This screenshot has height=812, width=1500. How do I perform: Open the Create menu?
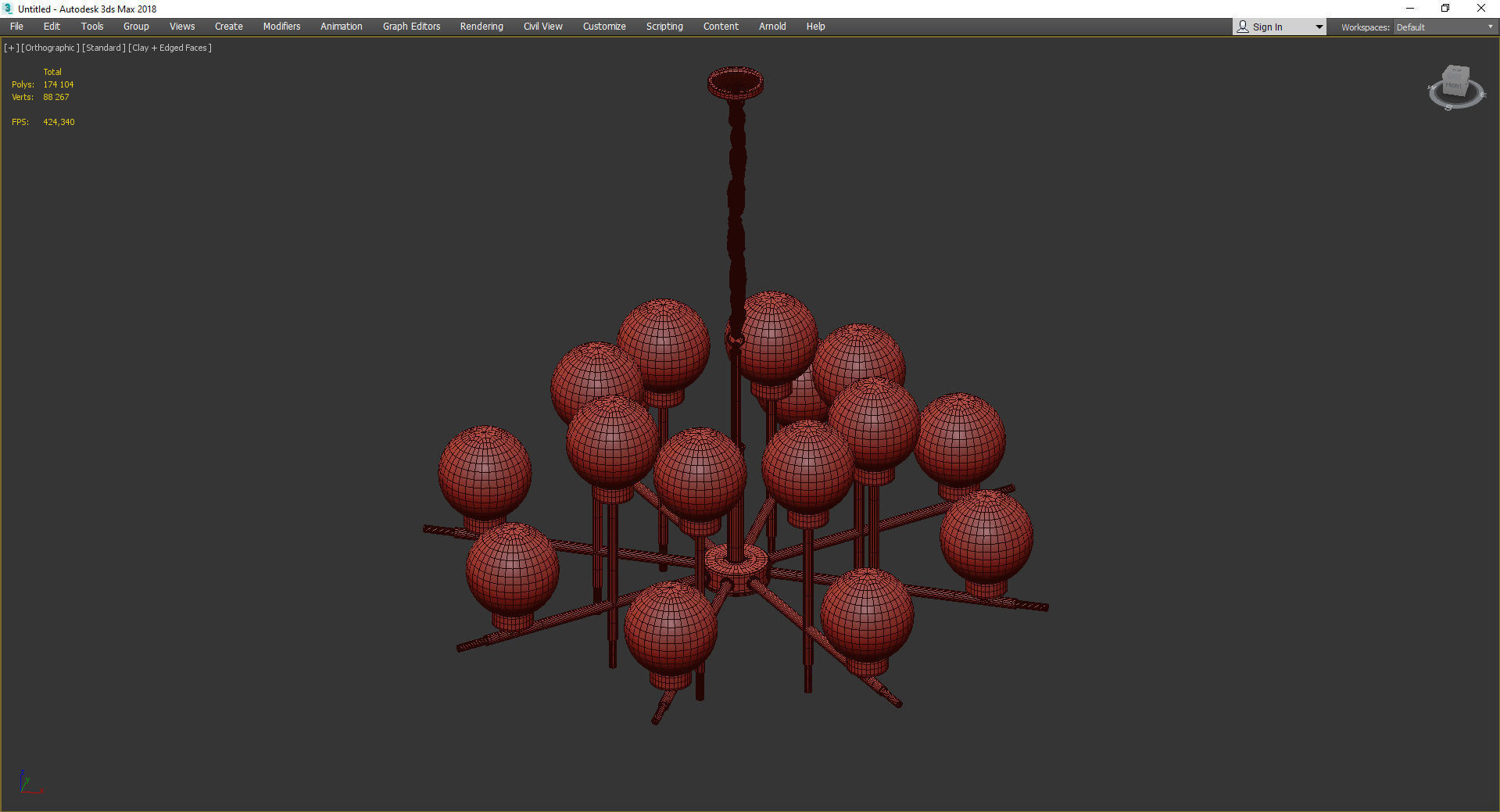coord(229,27)
